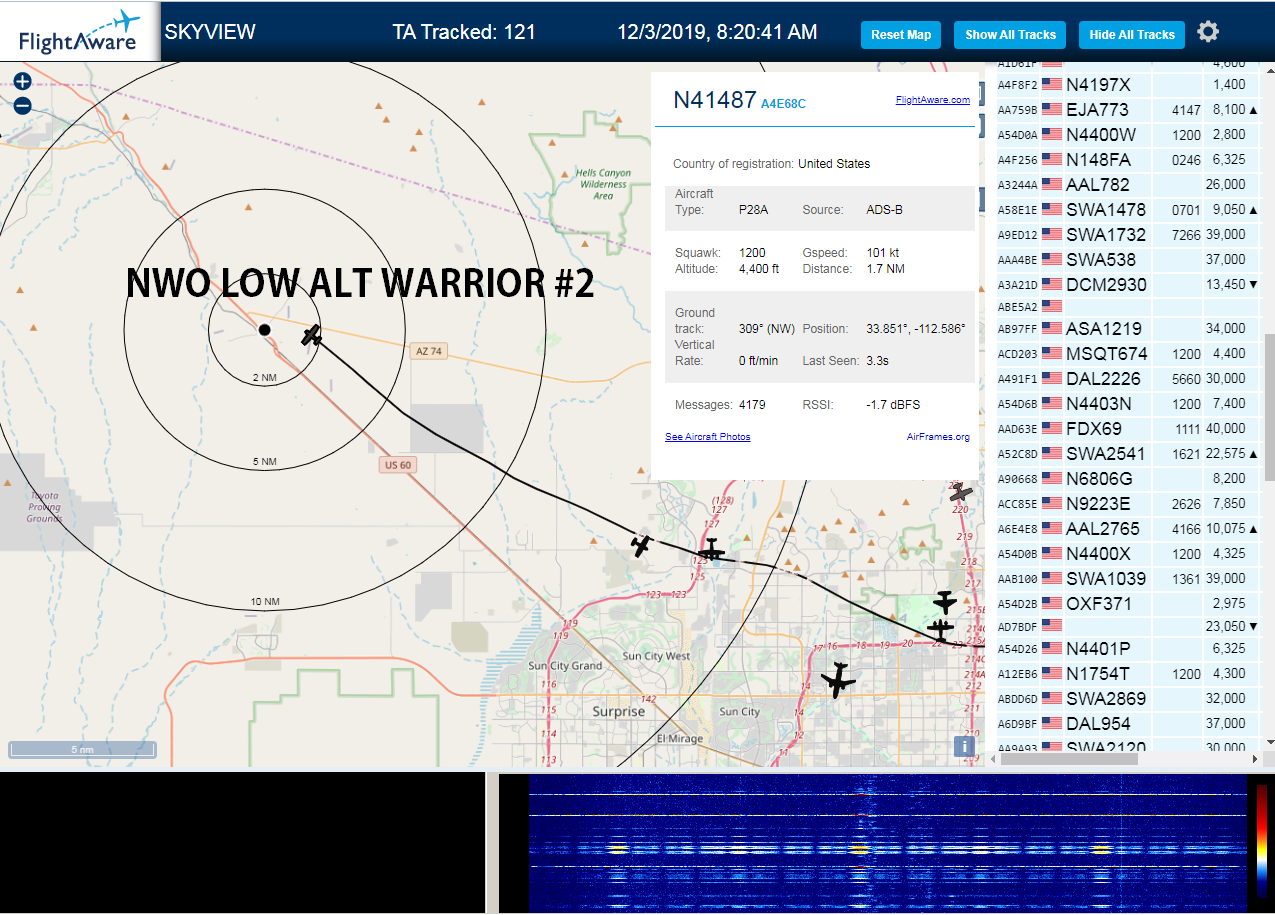Click the US flag in the SWA538 row

[1051, 260]
